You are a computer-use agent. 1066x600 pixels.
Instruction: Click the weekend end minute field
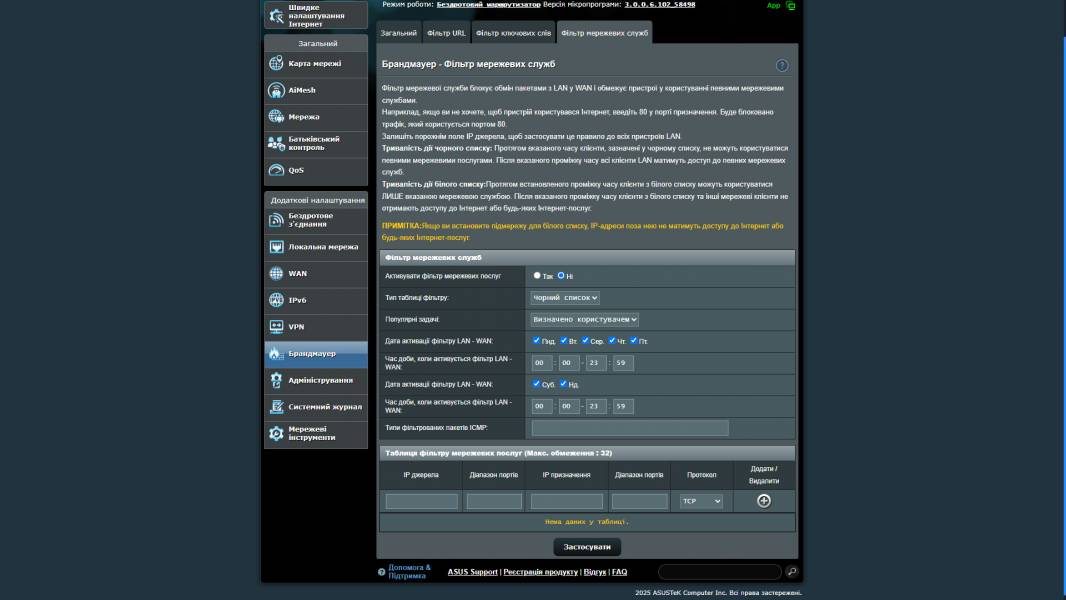(623, 406)
